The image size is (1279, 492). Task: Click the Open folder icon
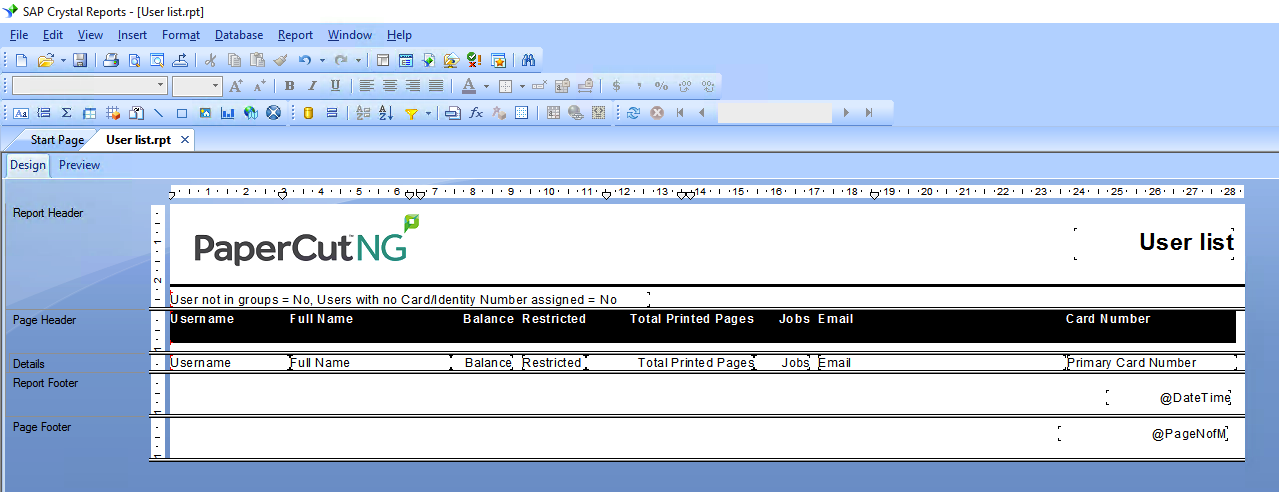(x=45, y=60)
